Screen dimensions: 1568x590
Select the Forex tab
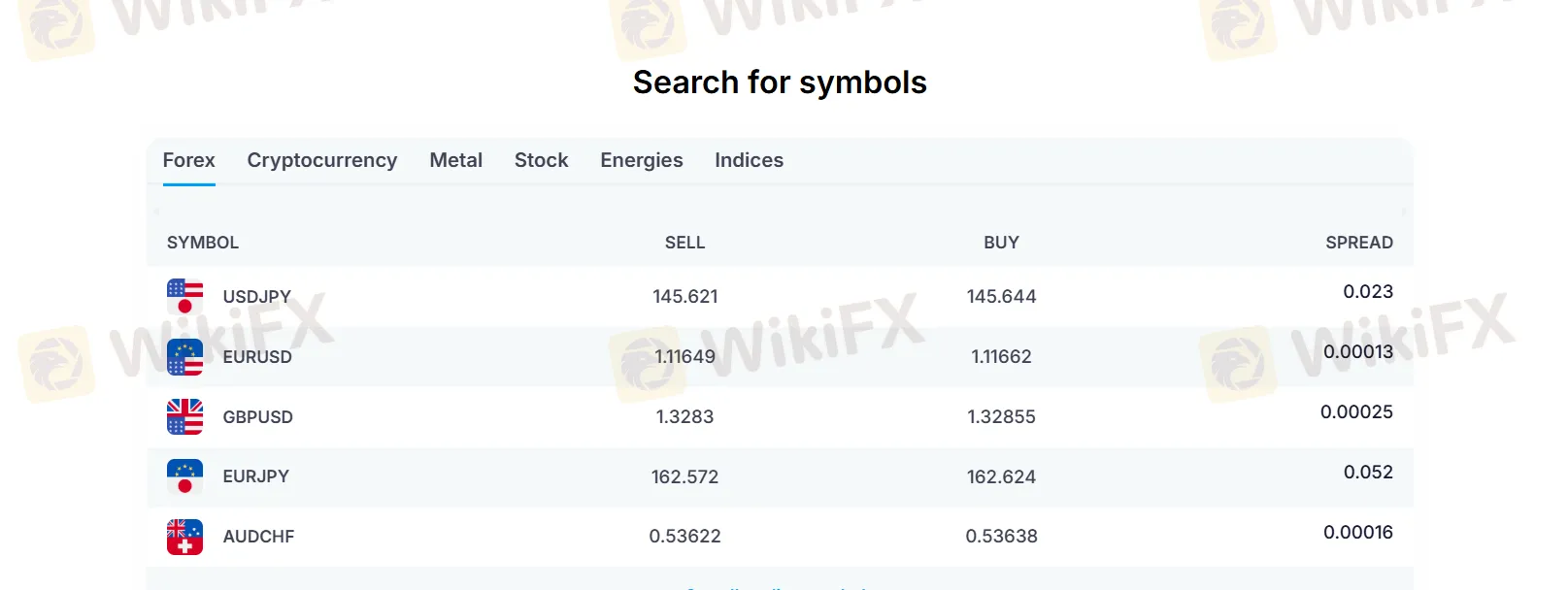189,160
